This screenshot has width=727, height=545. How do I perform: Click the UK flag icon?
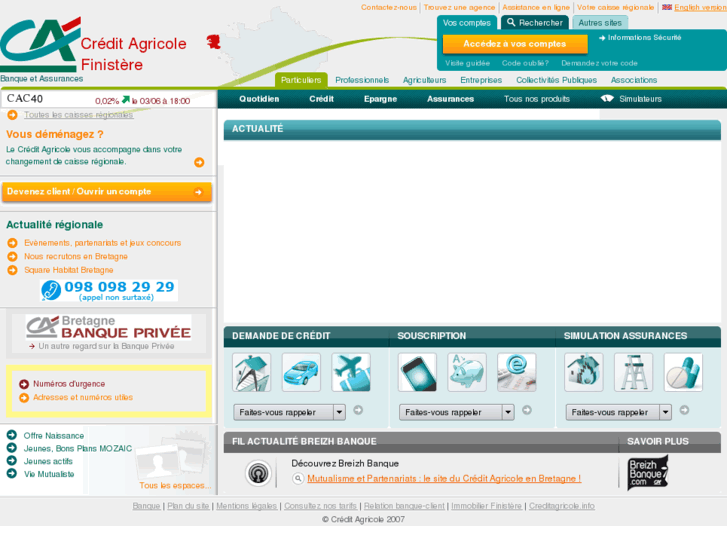(667, 7)
